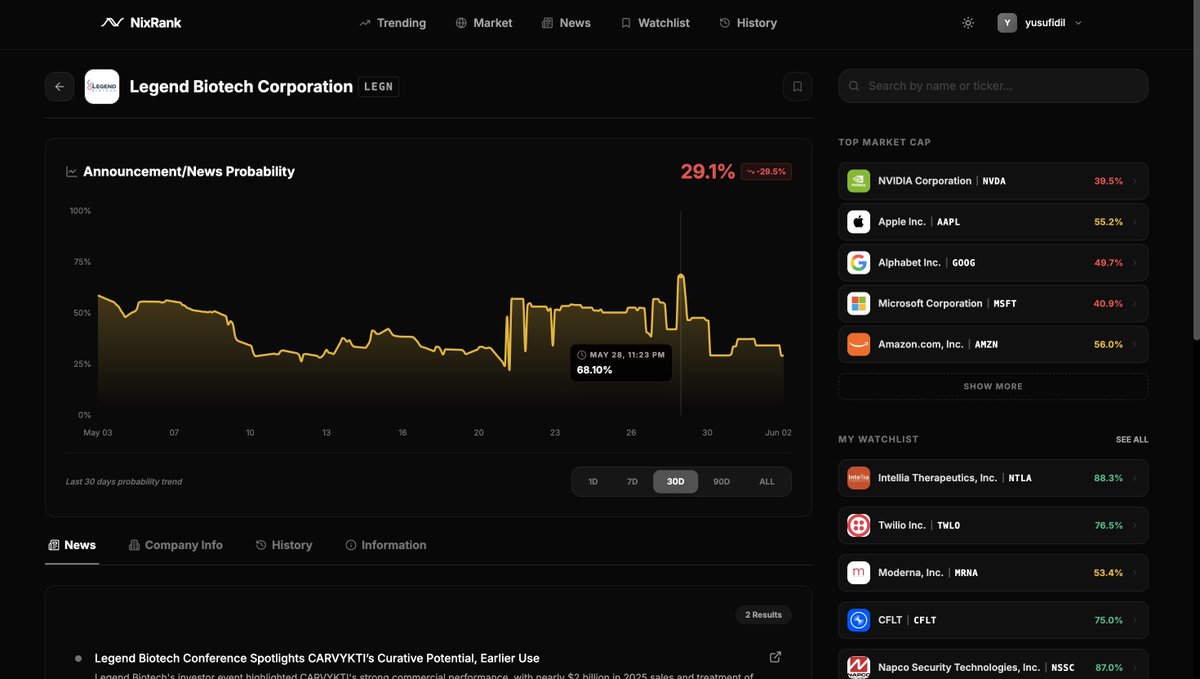This screenshot has height=679, width=1200.
Task: Bookmark Legend Biotech with the bookmark icon
Action: click(797, 86)
